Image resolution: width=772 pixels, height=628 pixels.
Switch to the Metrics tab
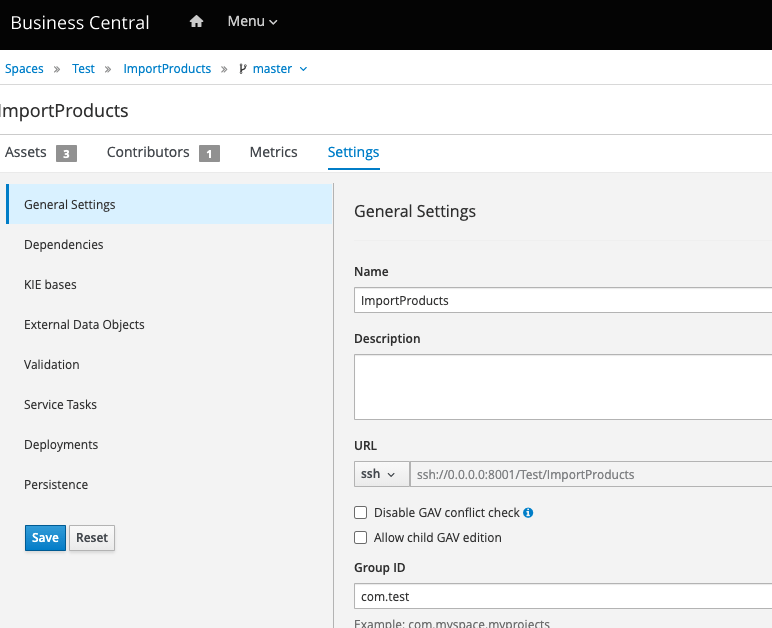(x=273, y=152)
